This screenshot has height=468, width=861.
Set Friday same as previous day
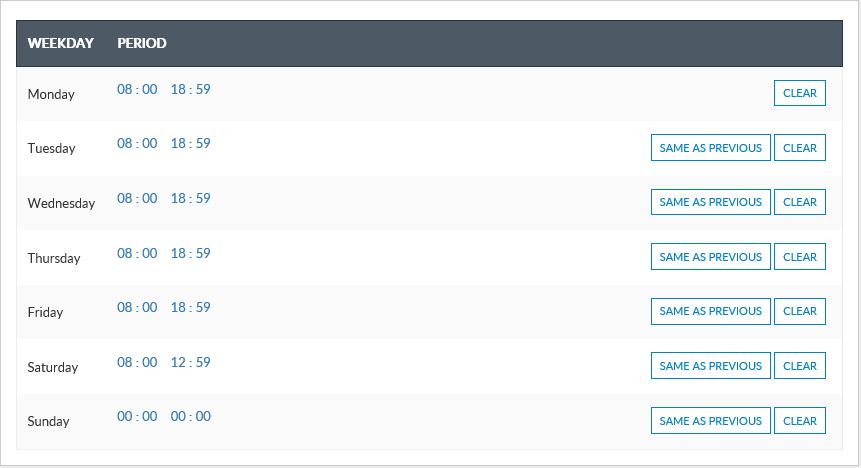pos(710,311)
